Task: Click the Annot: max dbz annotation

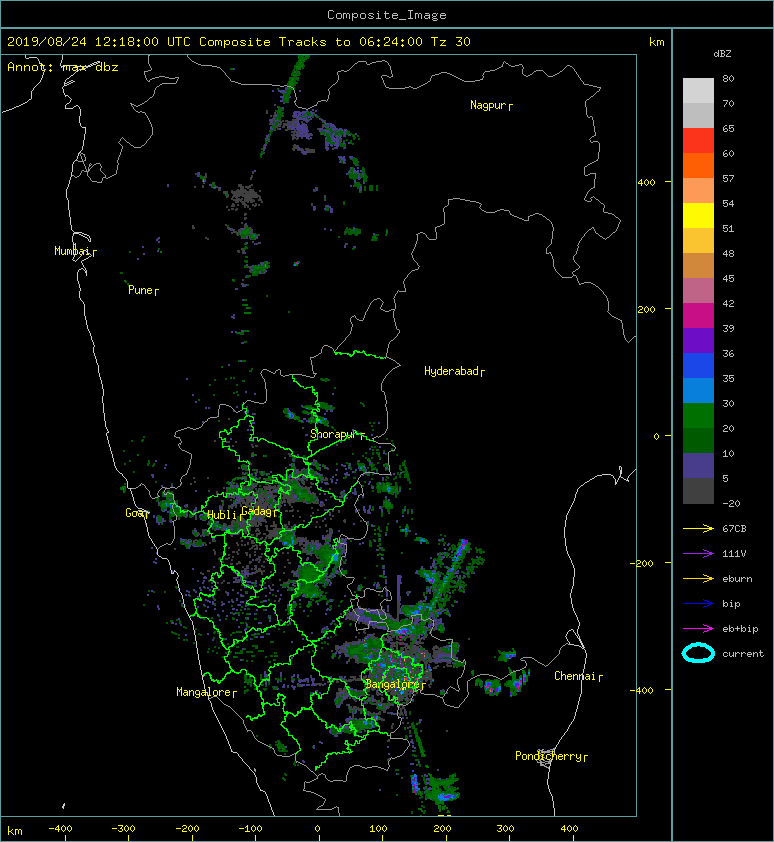Action: click(63, 67)
